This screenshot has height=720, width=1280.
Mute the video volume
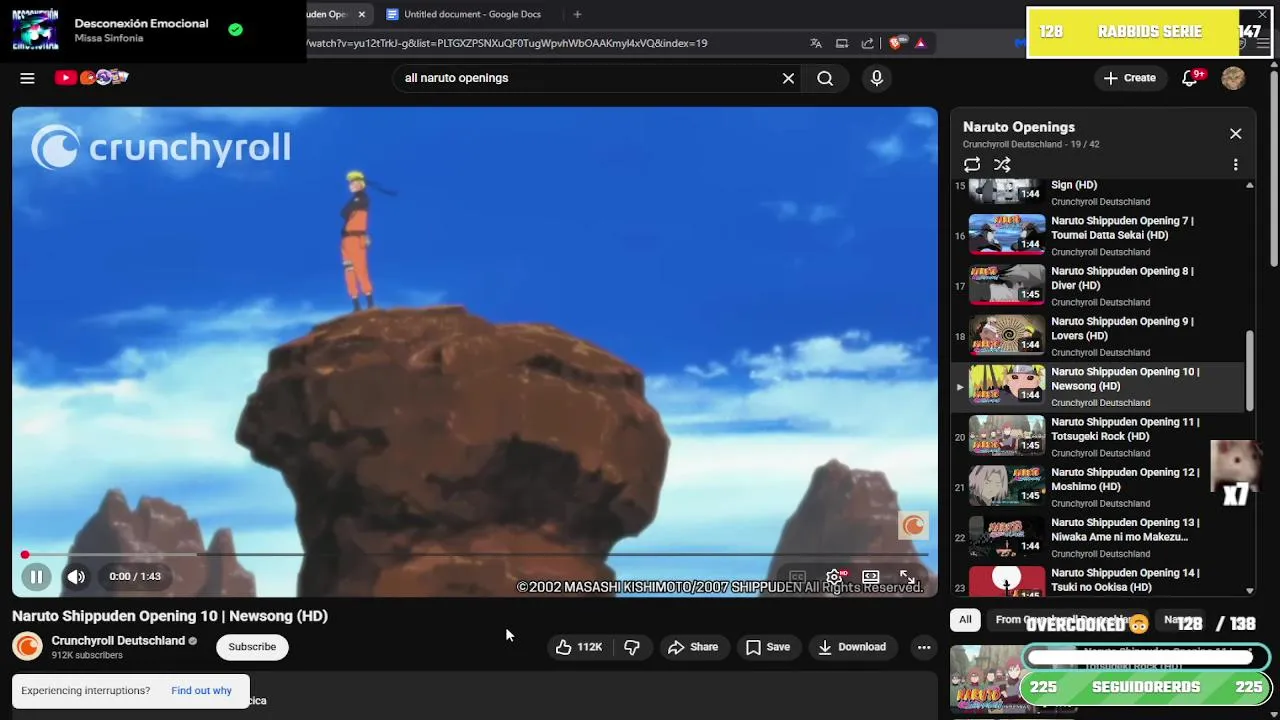pos(76,576)
